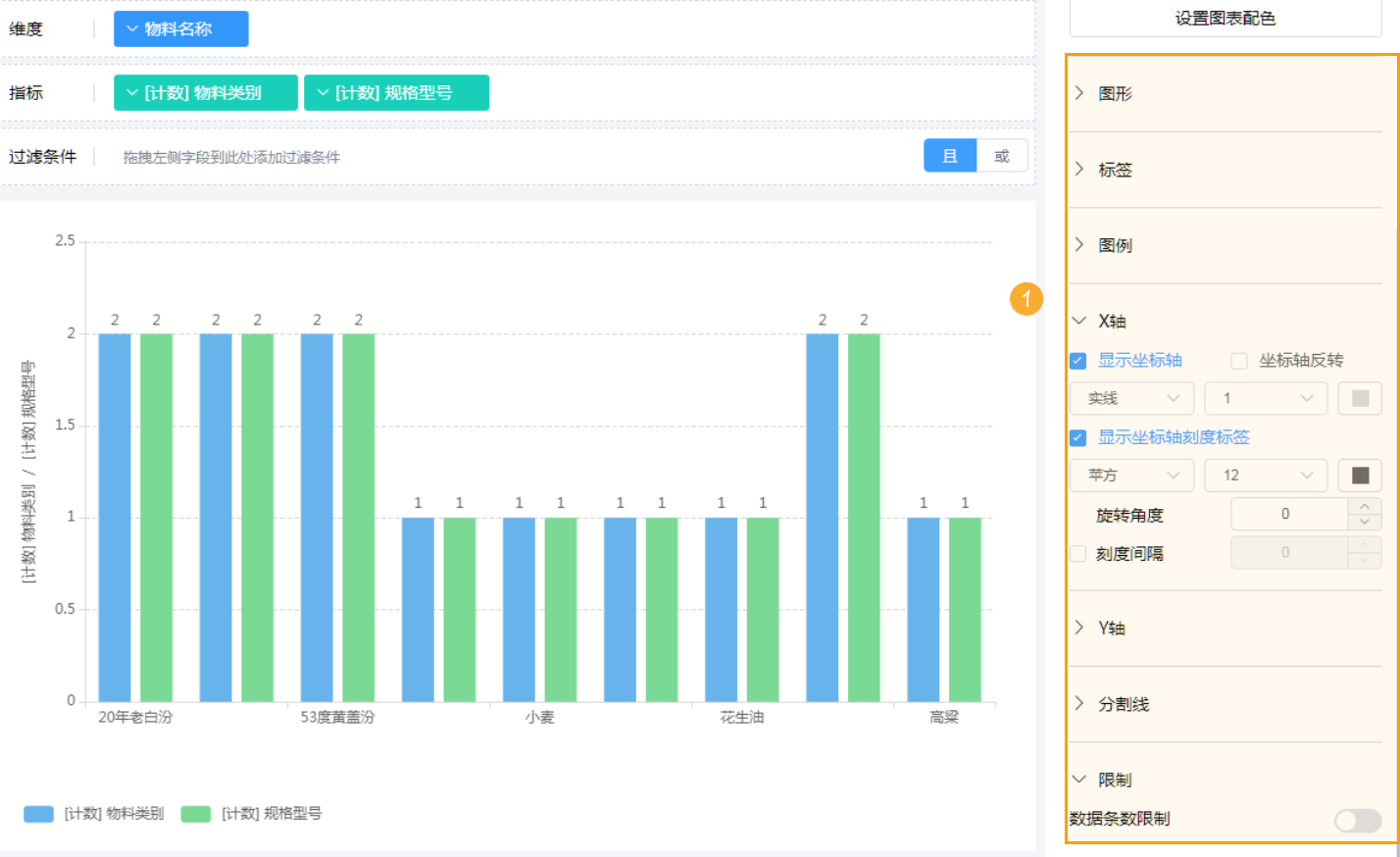
Task: Uncheck the 显示坐标轴 checkbox
Action: click(1078, 361)
